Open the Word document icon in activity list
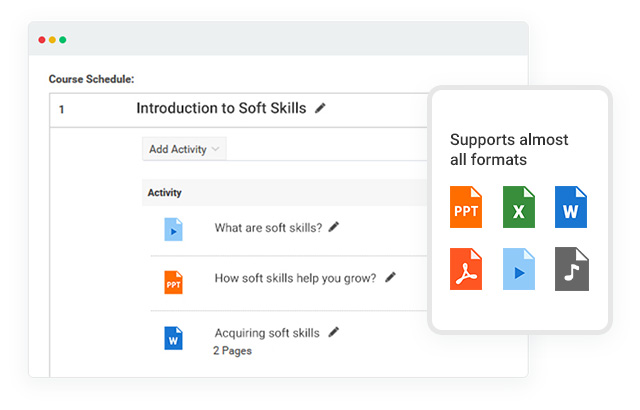The width and height of the screenshot is (640, 410). pyautogui.click(x=174, y=337)
